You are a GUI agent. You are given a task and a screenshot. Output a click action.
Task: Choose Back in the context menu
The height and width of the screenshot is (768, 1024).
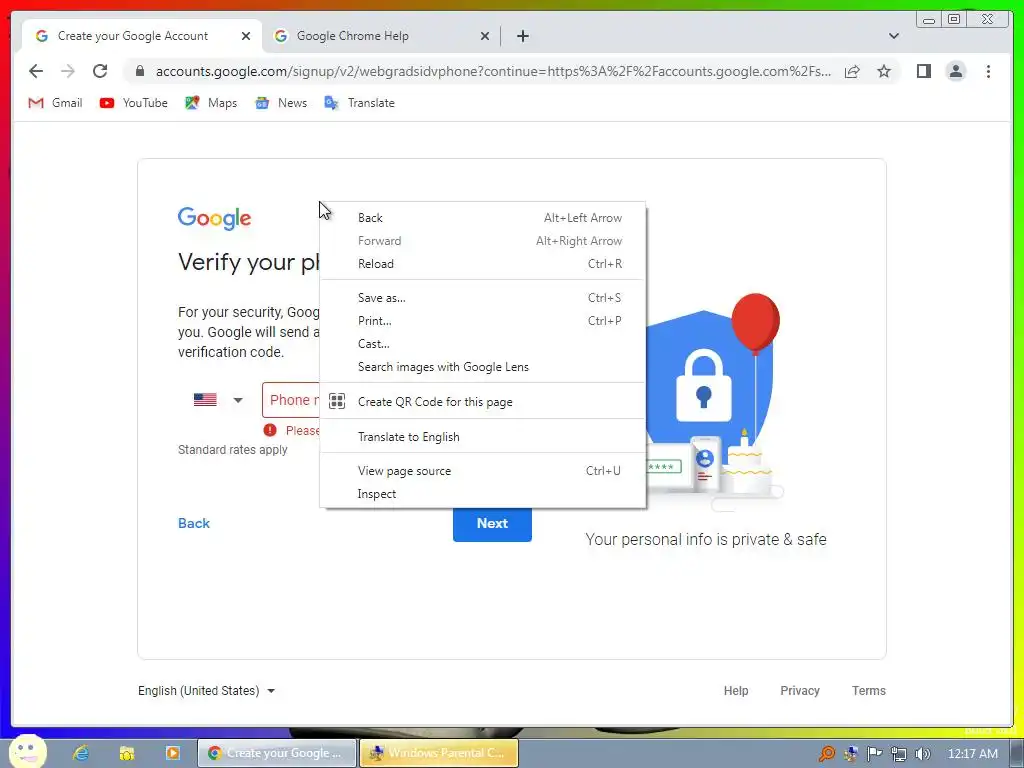483,217
